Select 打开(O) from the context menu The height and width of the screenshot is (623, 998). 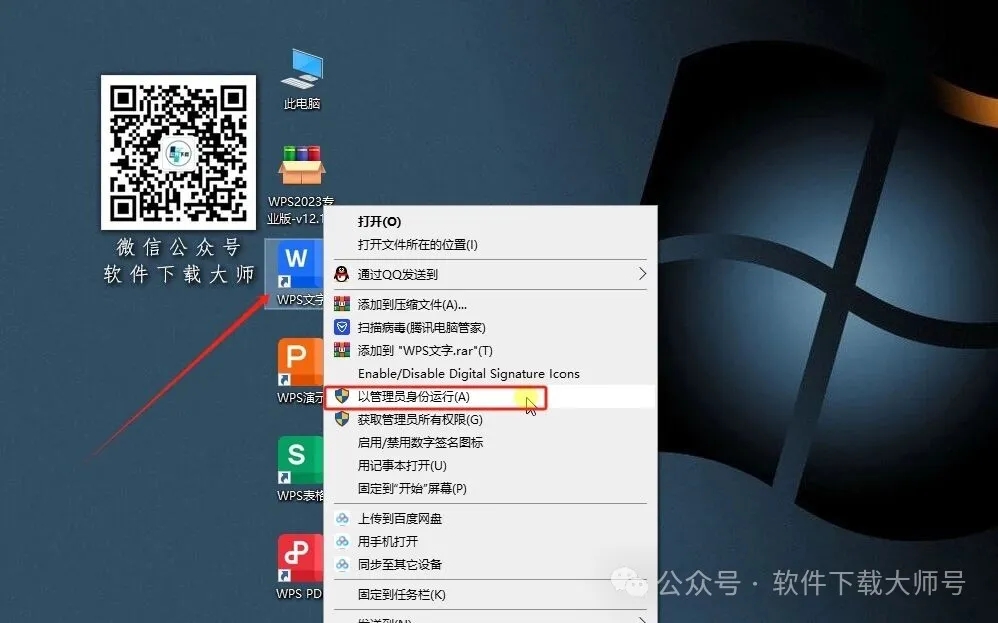[378, 221]
